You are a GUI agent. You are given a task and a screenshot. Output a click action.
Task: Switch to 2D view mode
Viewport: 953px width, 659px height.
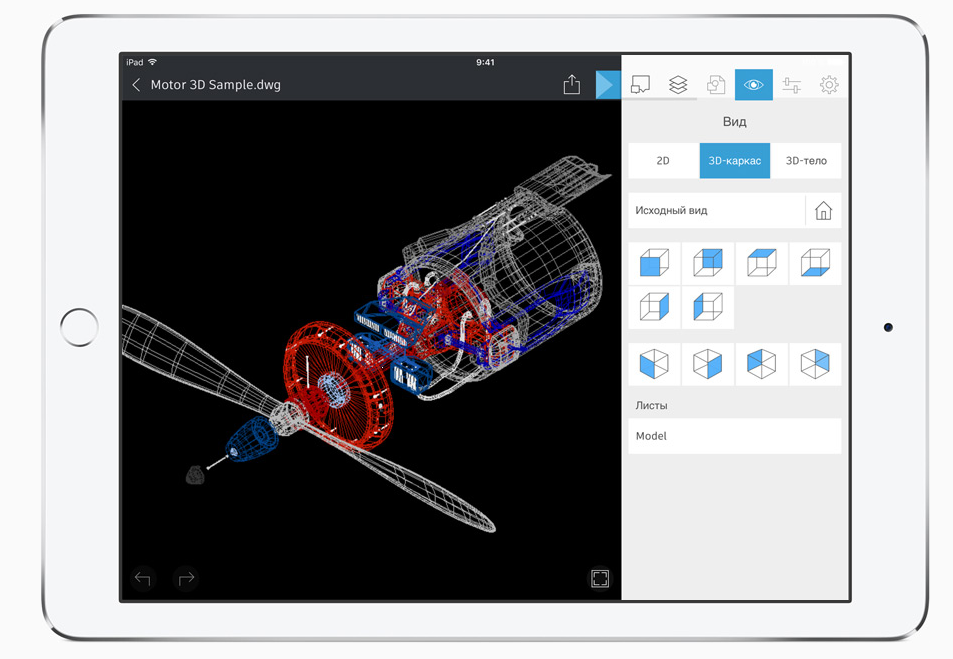tap(664, 160)
